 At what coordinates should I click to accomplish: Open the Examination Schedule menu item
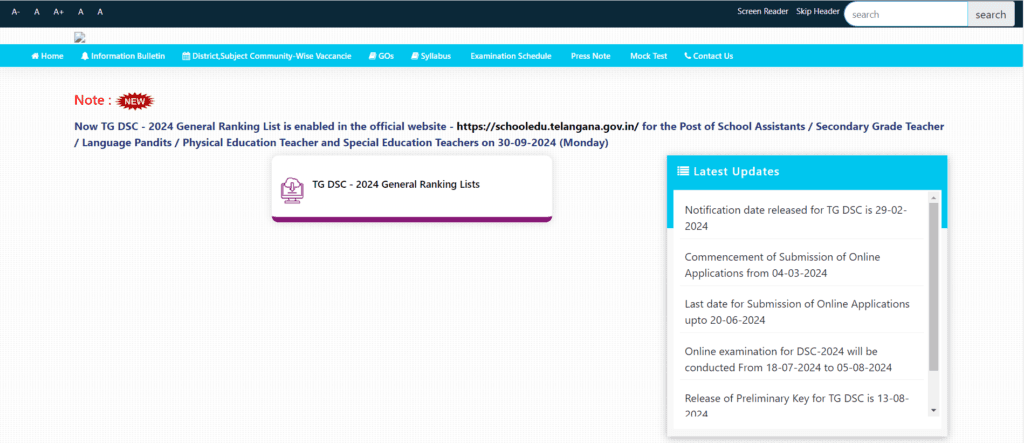coord(510,56)
